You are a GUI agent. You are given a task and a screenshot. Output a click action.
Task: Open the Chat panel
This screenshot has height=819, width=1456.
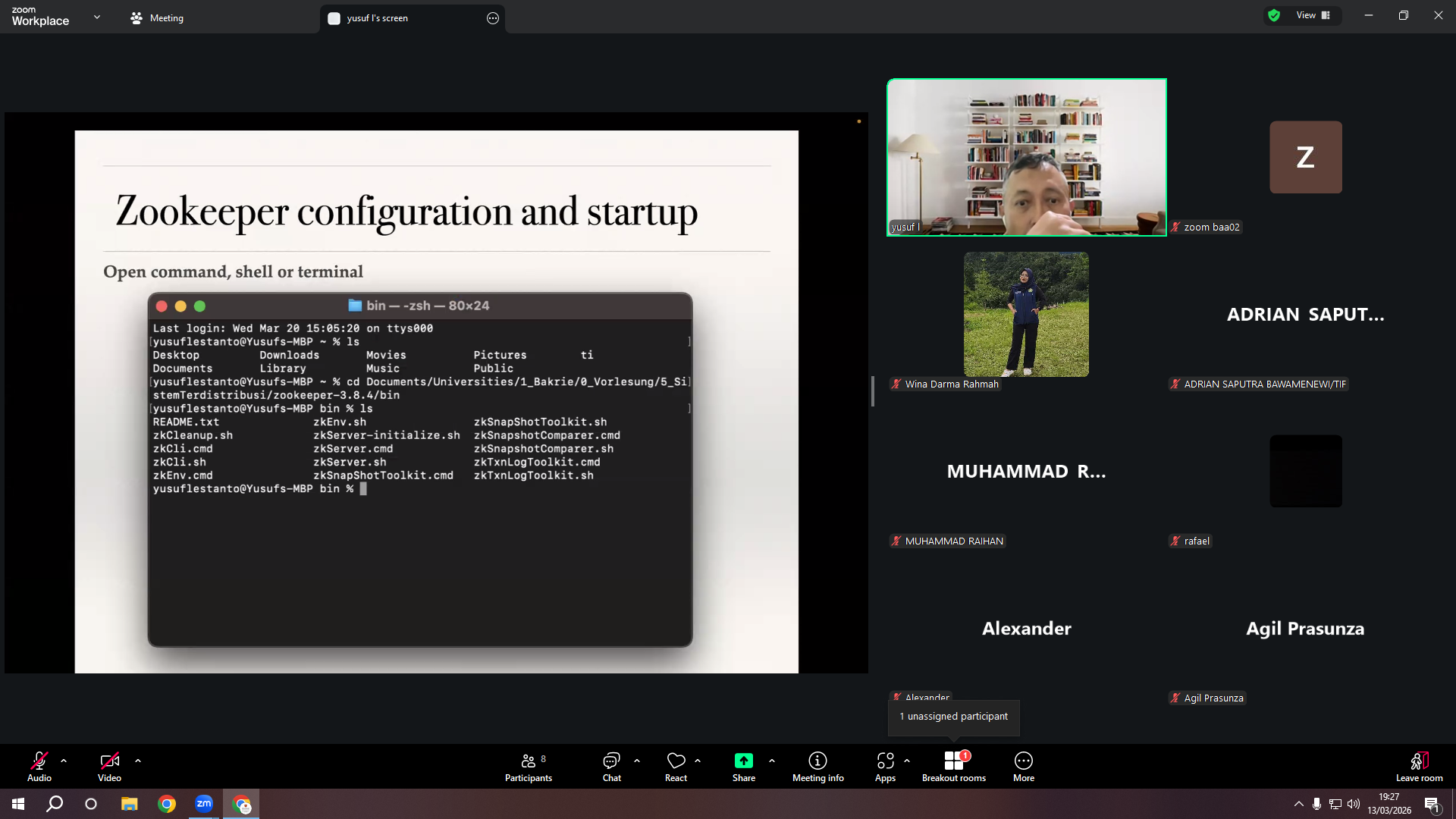(x=612, y=766)
